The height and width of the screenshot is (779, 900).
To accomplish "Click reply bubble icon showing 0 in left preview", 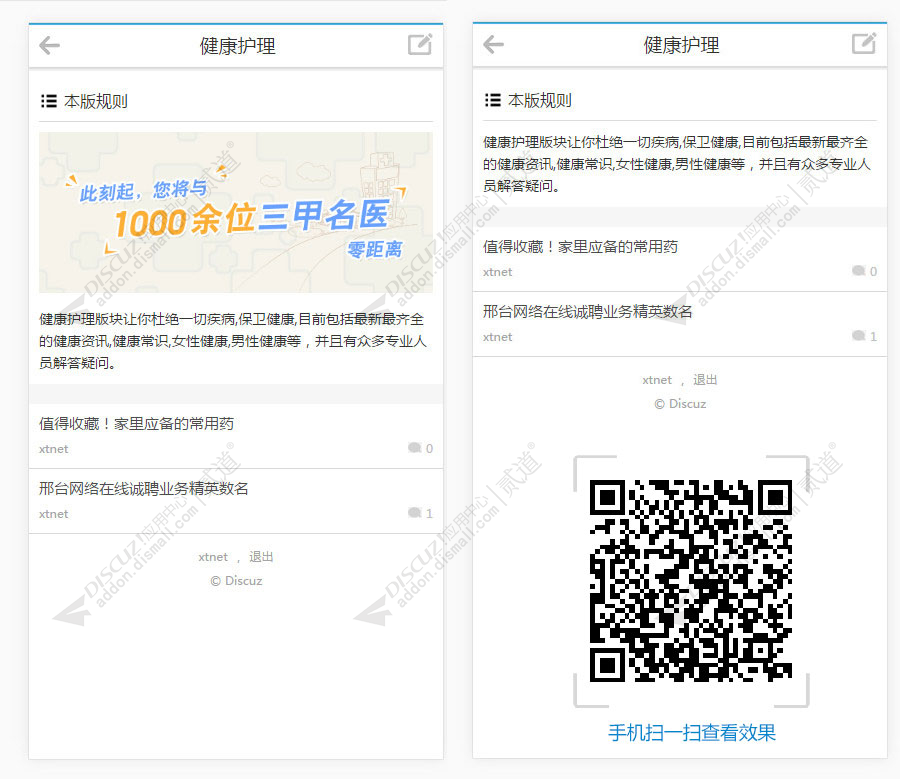I will point(414,448).
